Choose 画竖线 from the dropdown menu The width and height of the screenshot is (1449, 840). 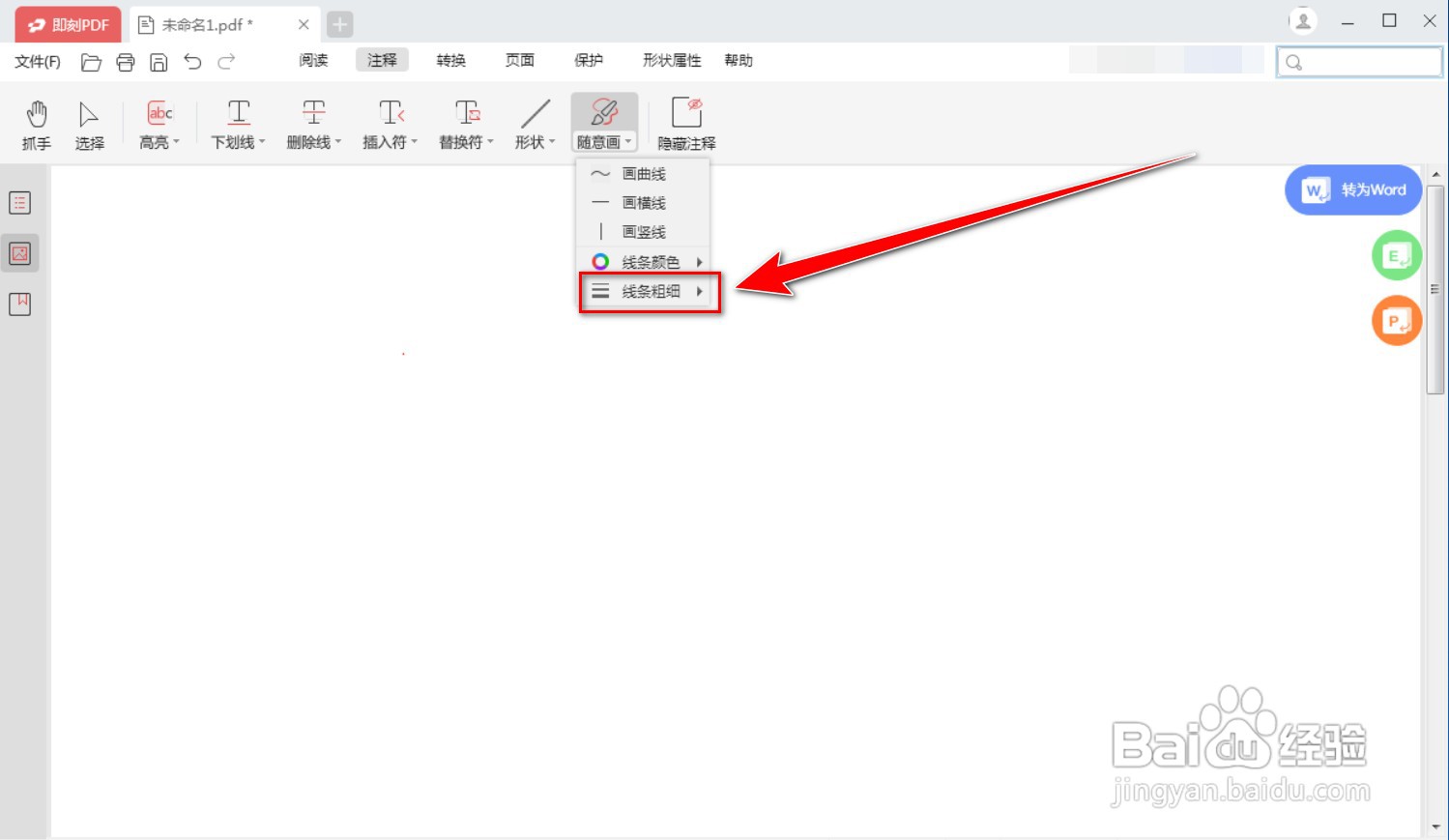click(x=643, y=232)
